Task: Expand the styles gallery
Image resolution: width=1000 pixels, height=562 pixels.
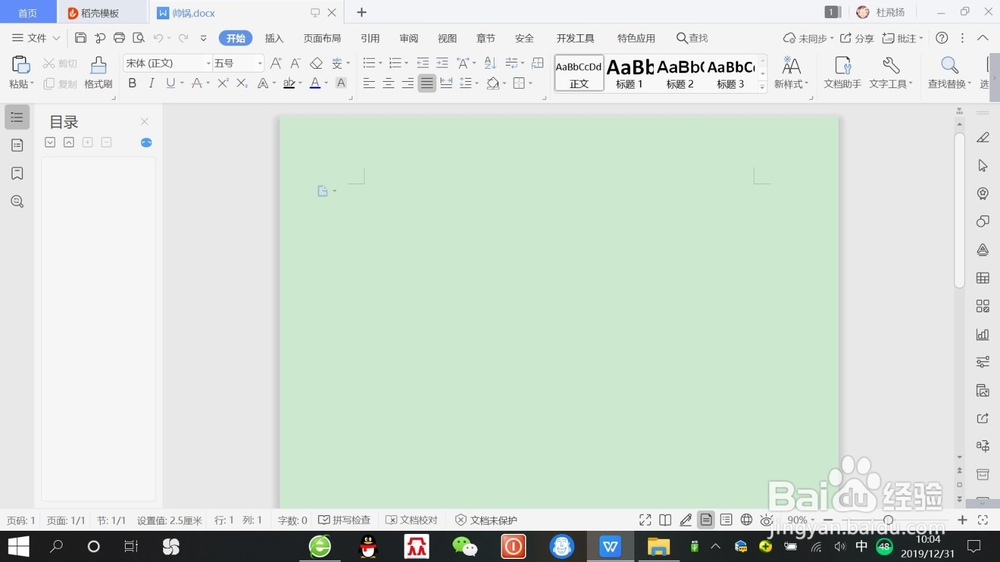Action: pyautogui.click(x=762, y=87)
